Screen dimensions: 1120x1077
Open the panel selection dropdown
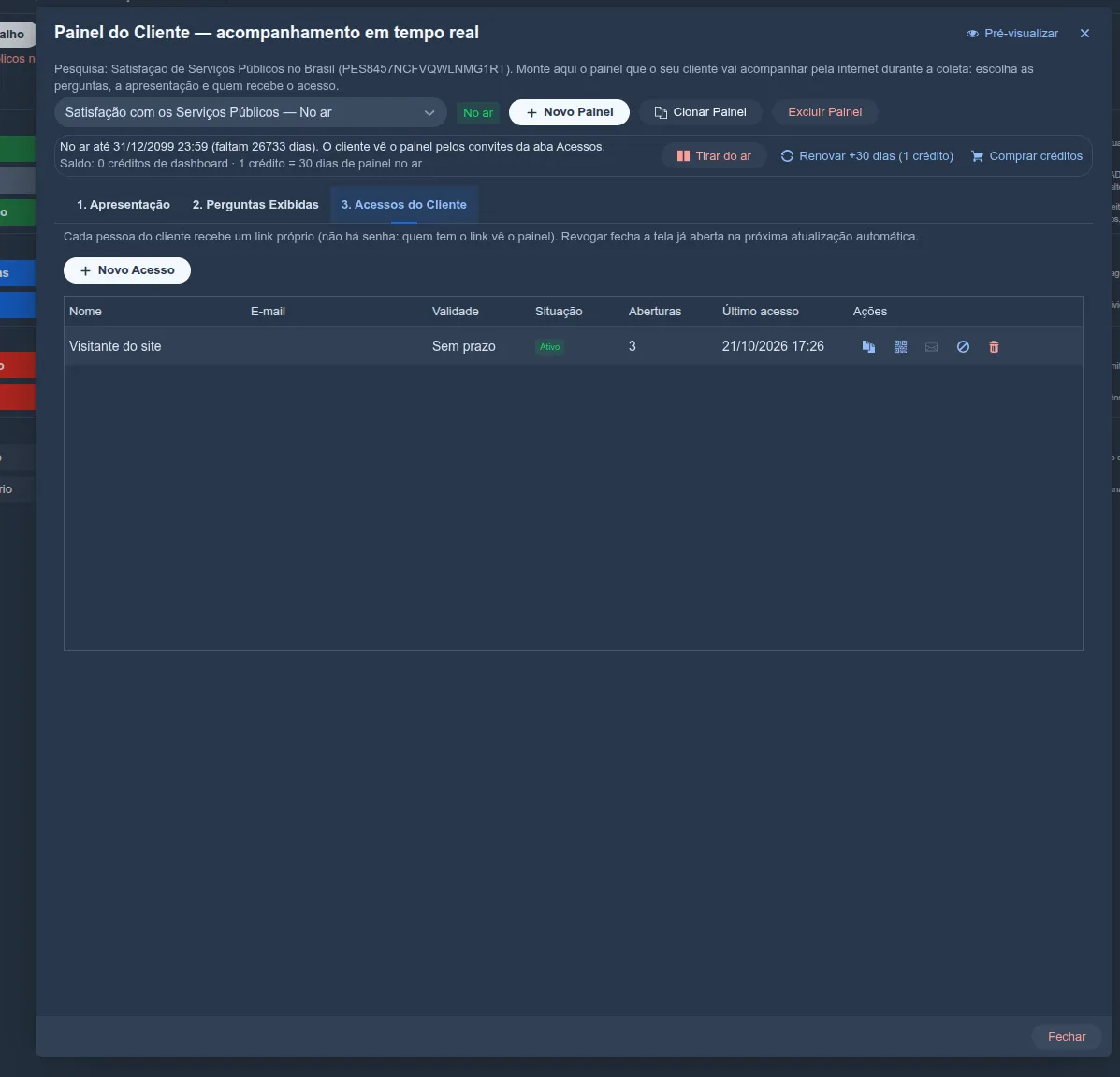pyautogui.click(x=251, y=112)
